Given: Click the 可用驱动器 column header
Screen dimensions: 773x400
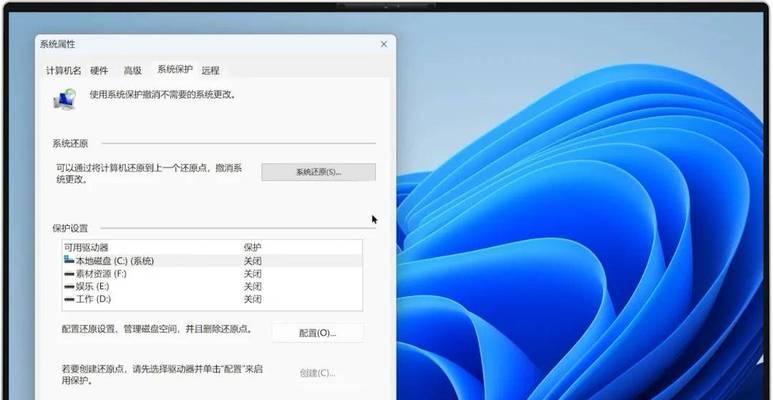Looking at the screenshot, I should coord(86,247).
